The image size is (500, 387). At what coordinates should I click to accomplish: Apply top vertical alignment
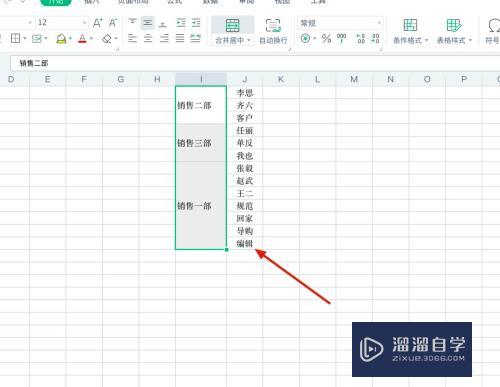132,23
